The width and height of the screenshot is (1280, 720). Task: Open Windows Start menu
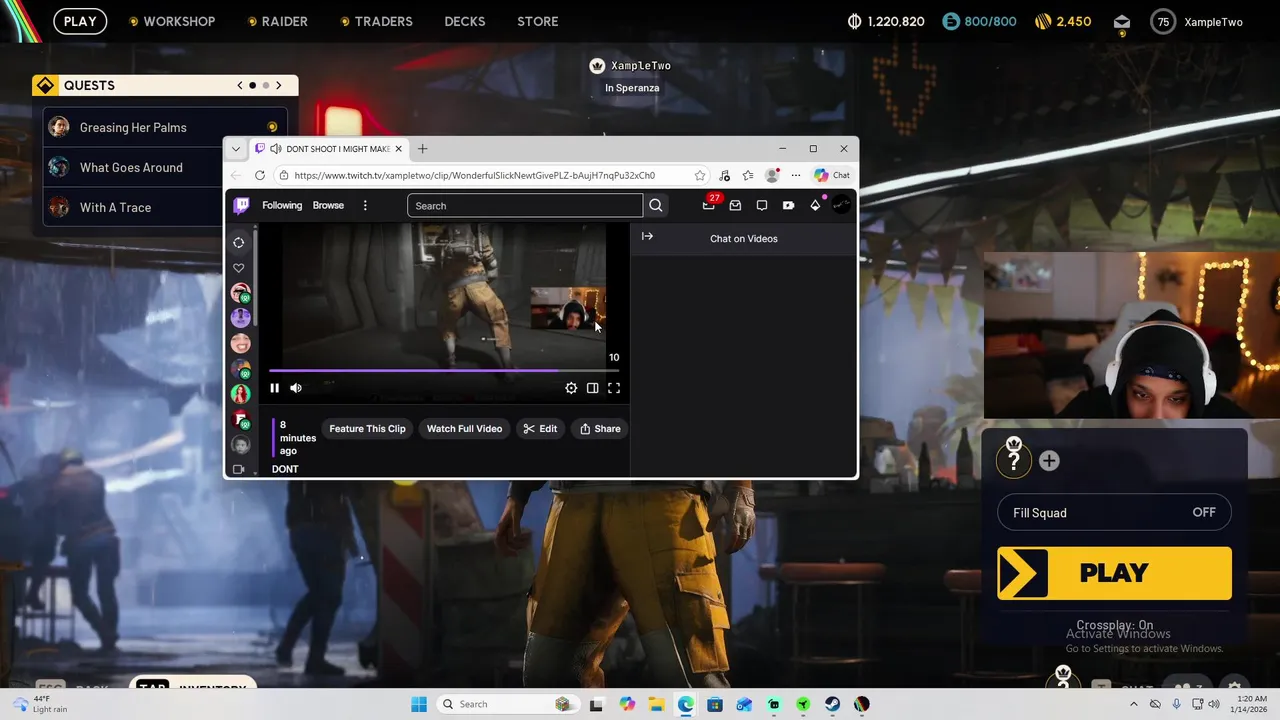419,704
